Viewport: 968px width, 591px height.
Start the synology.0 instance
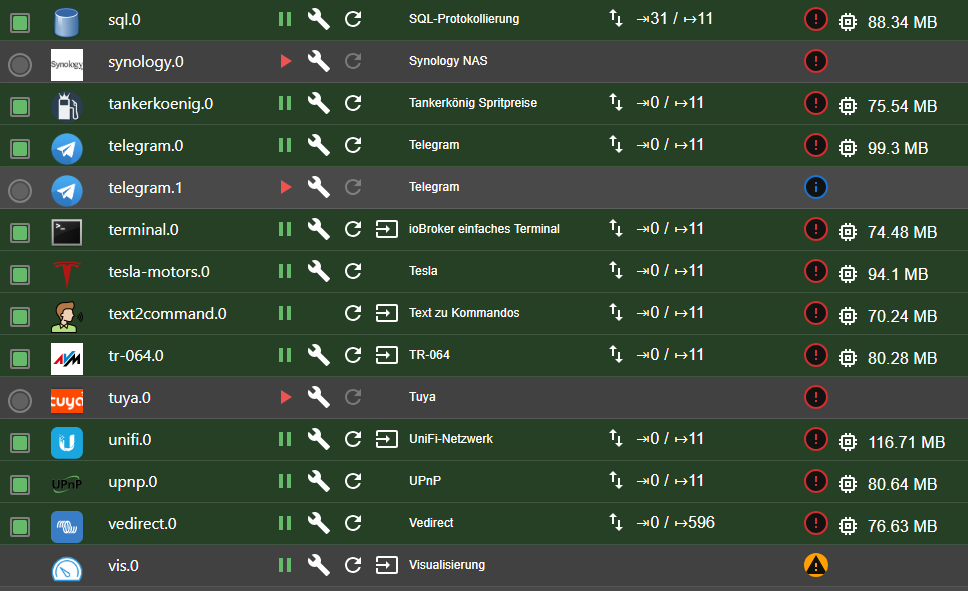[285, 61]
